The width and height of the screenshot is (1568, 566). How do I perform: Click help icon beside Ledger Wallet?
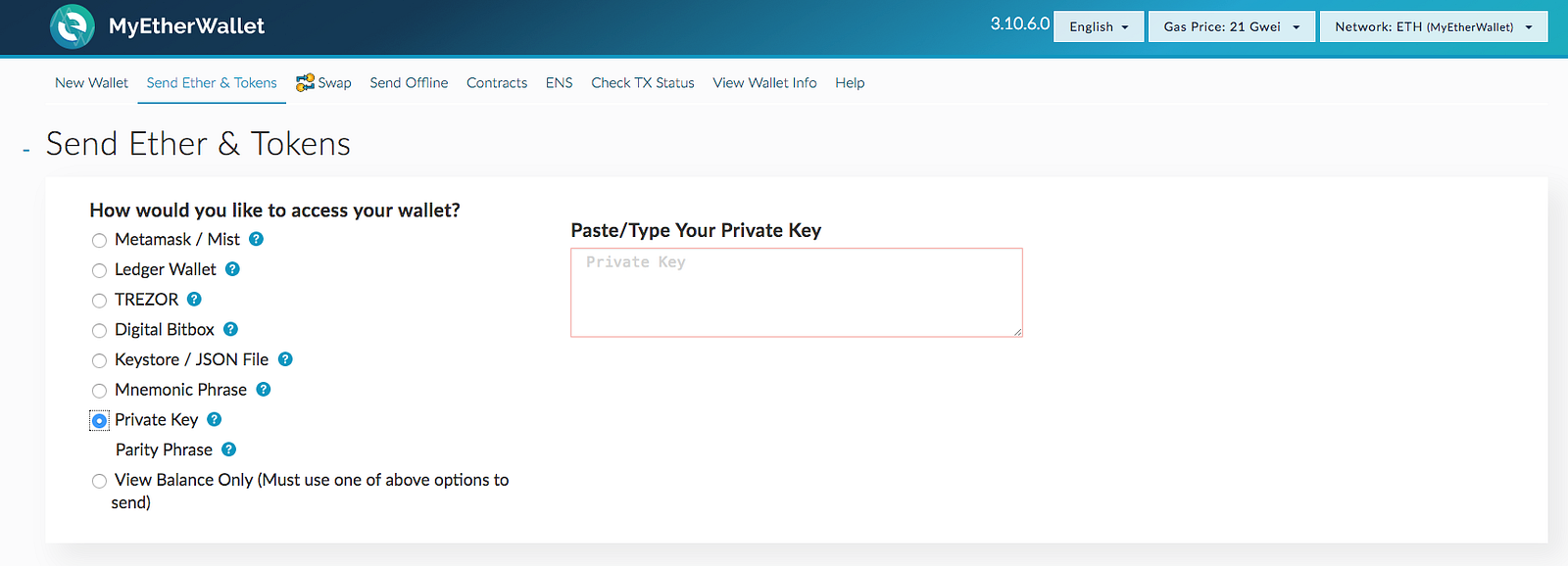(x=232, y=269)
